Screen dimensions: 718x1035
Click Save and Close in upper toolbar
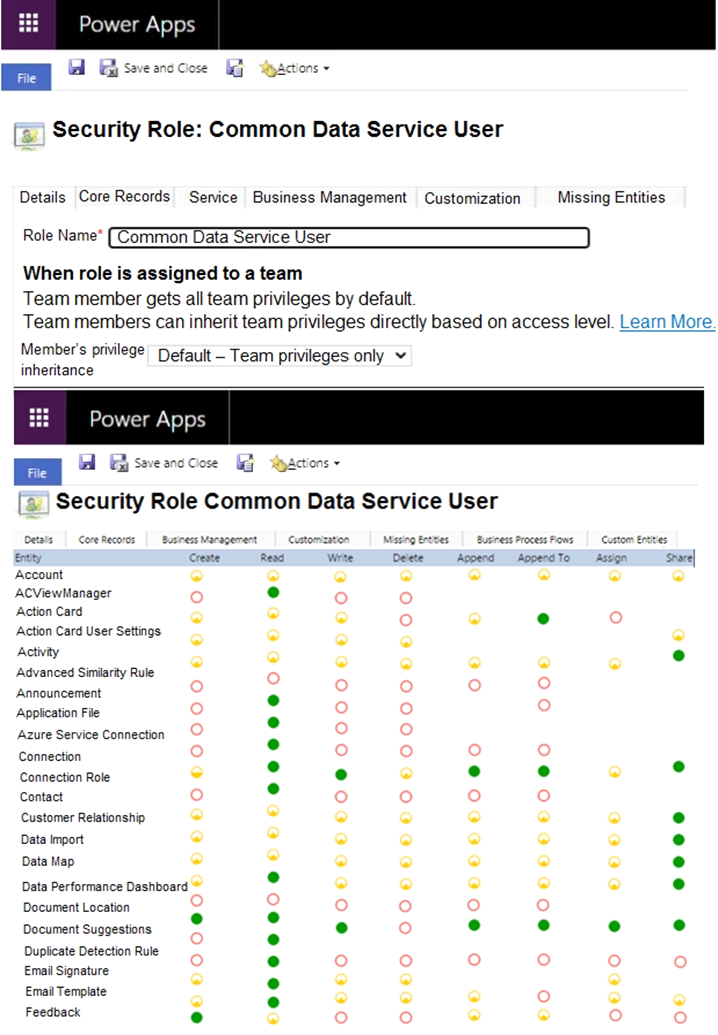click(x=154, y=68)
